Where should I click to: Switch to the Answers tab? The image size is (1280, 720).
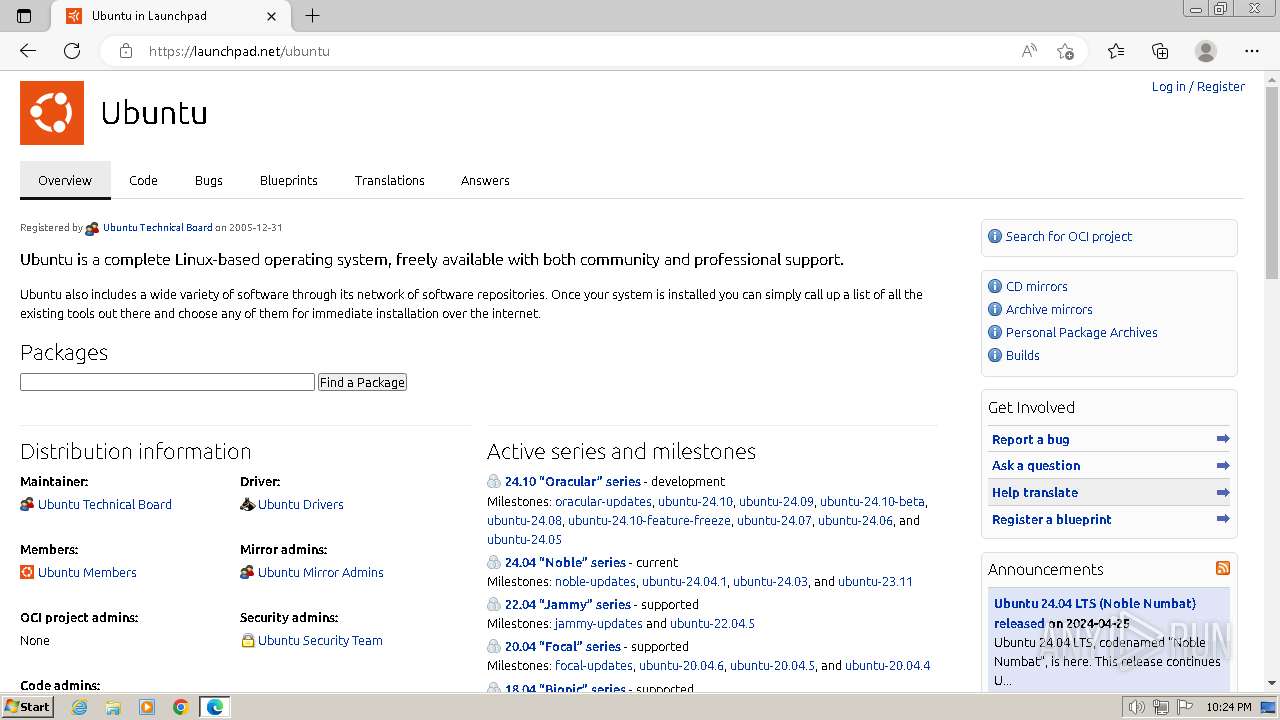coord(485,180)
